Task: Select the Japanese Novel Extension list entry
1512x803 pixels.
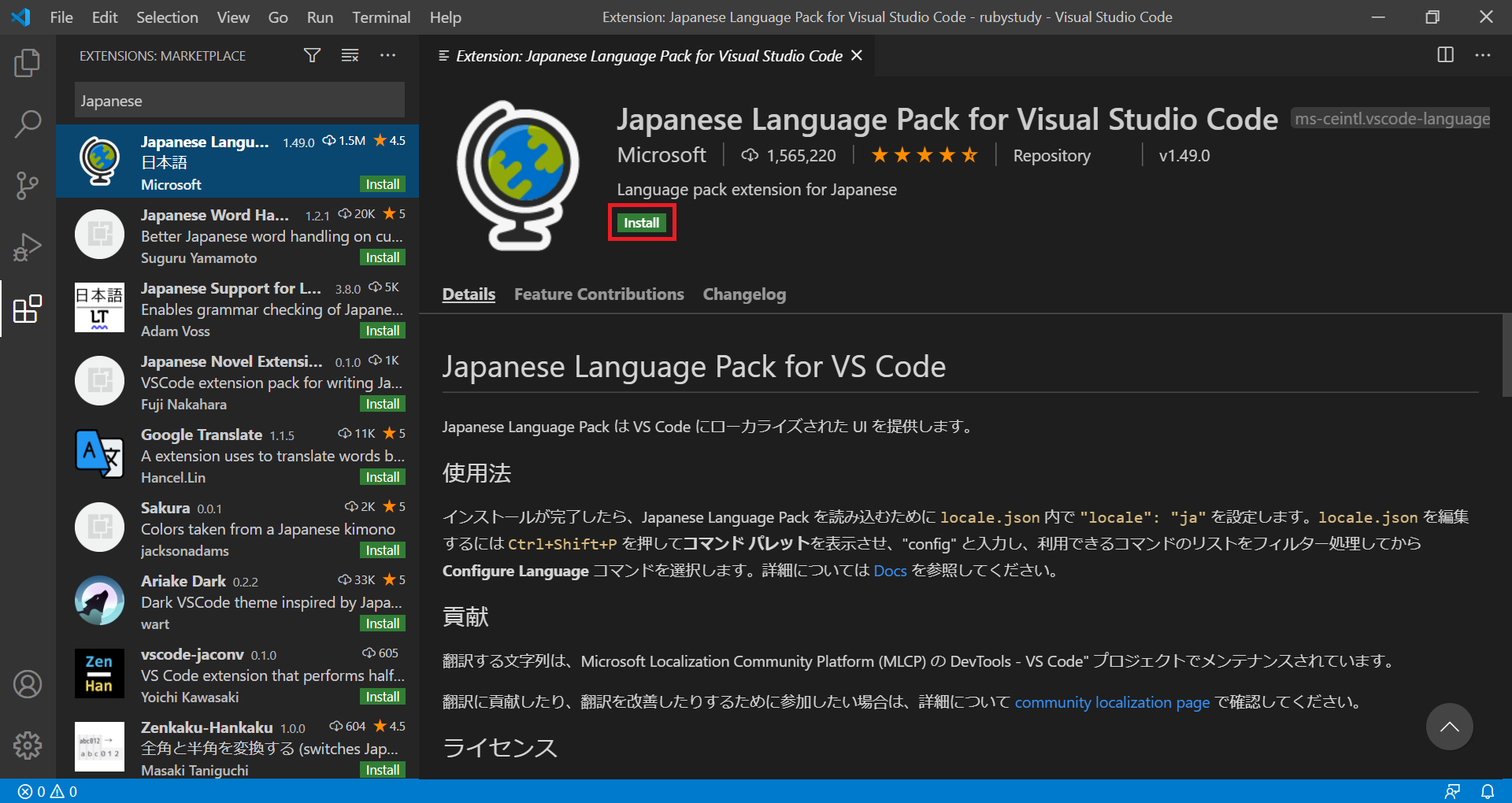Action: click(x=237, y=381)
